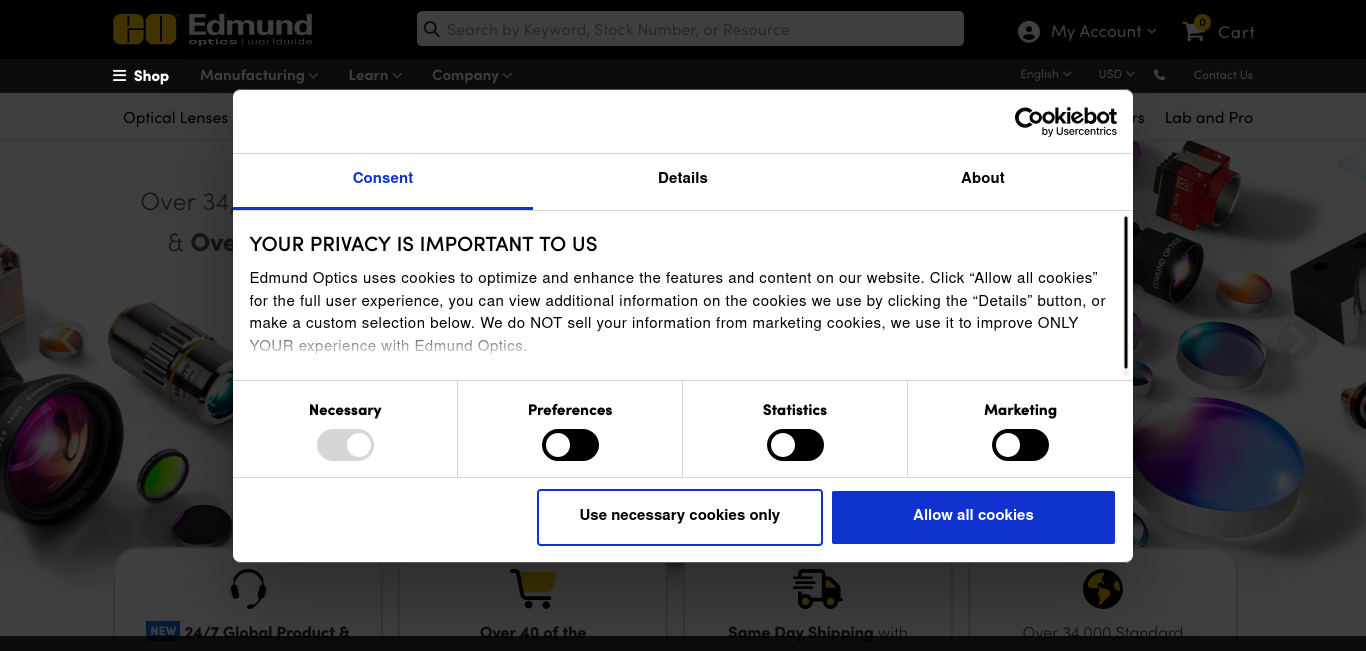Click the headset support icon
1366x651 pixels.
(248, 589)
